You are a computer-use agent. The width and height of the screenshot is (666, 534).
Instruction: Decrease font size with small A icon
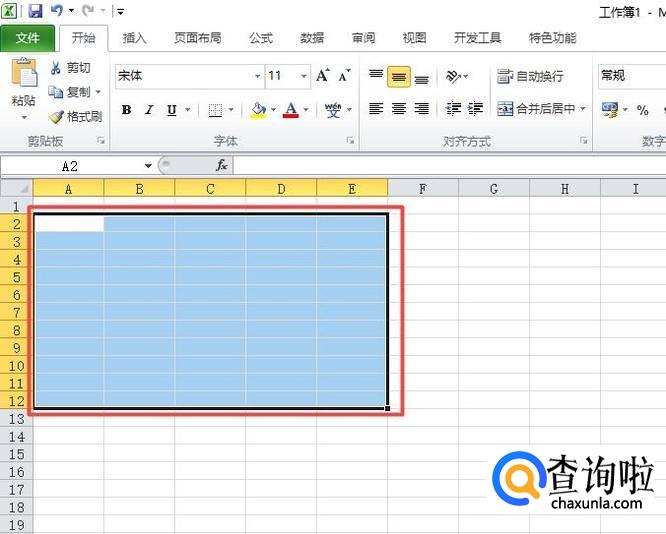pyautogui.click(x=344, y=76)
